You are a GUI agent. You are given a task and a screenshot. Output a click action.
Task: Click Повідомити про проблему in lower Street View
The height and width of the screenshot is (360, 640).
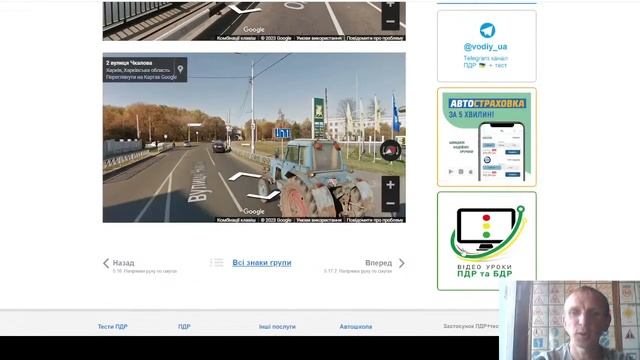pos(375,220)
